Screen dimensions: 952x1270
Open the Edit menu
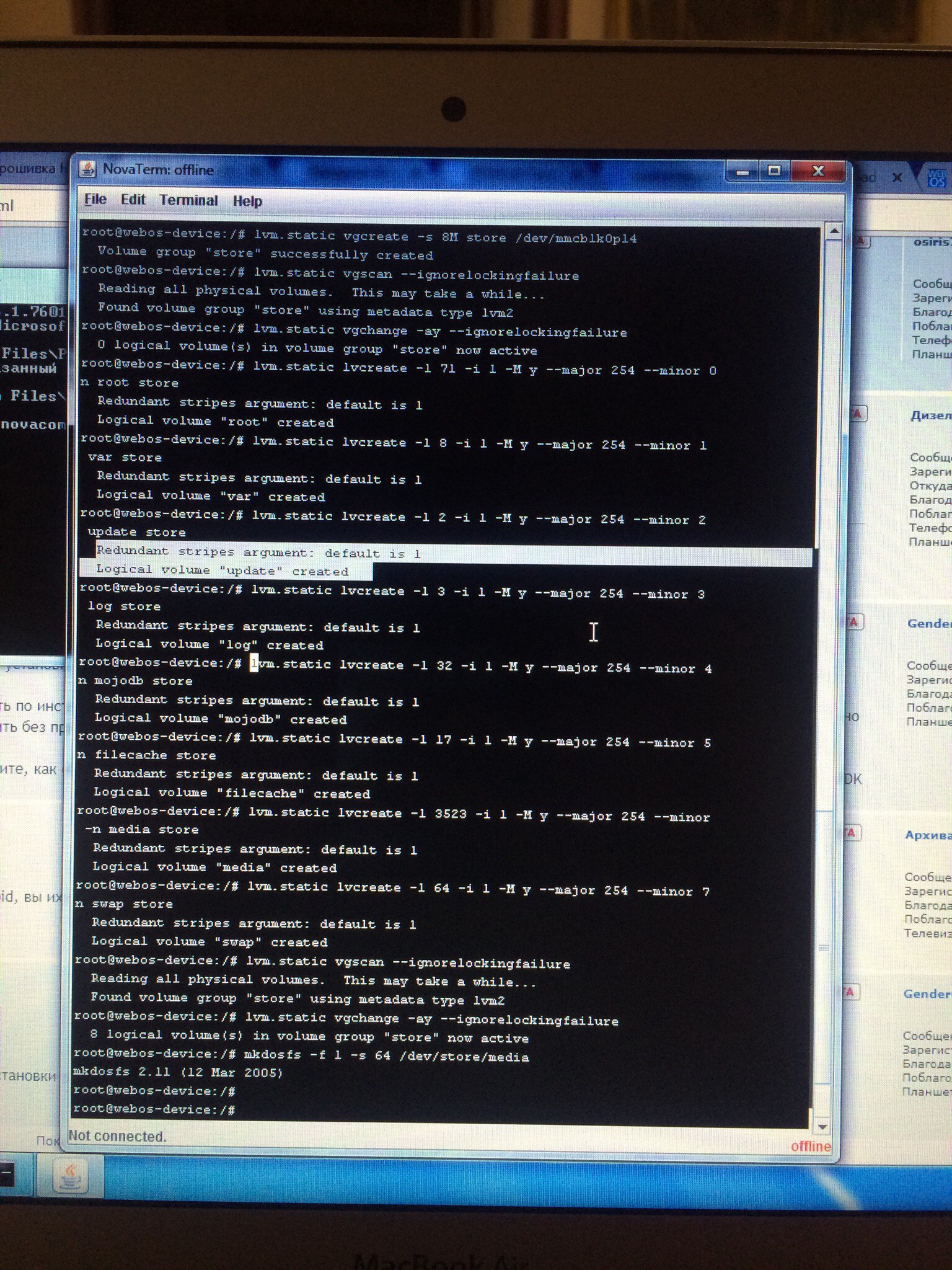click(133, 200)
